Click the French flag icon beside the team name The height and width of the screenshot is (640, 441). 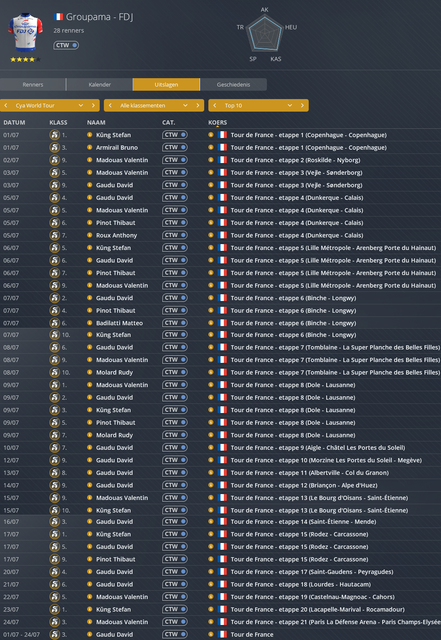(x=58, y=17)
